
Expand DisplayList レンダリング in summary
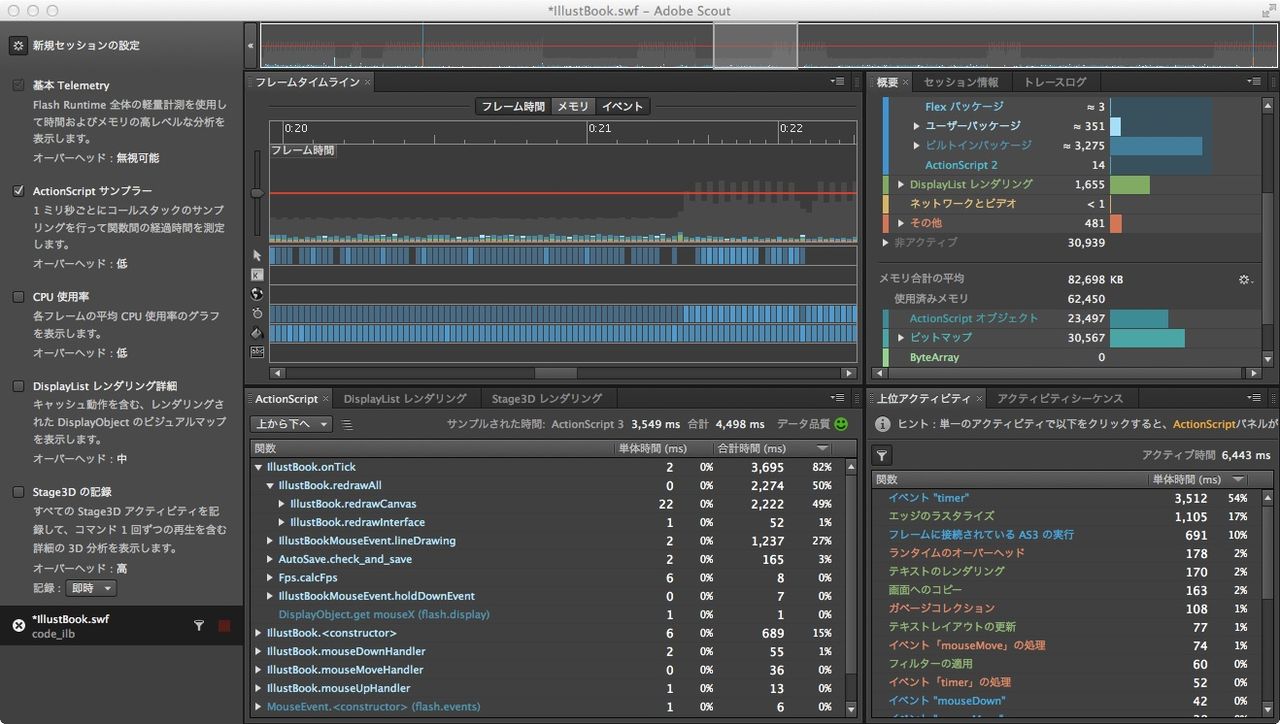click(x=901, y=185)
